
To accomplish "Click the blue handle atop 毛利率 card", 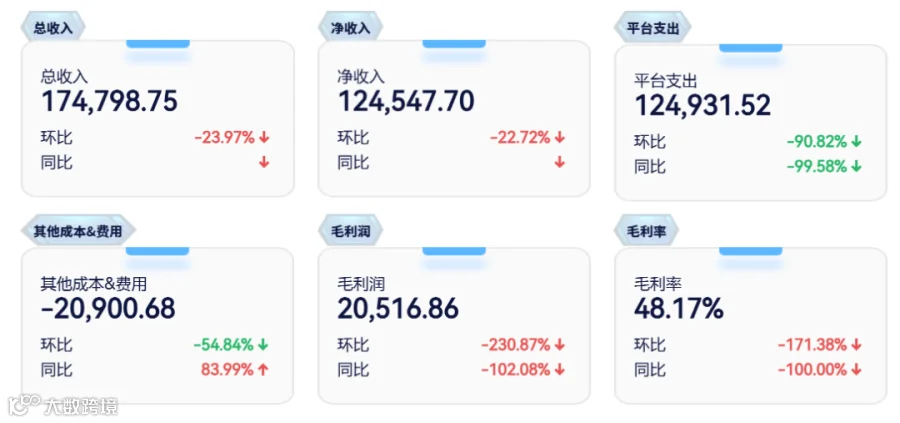I will 751,251.
